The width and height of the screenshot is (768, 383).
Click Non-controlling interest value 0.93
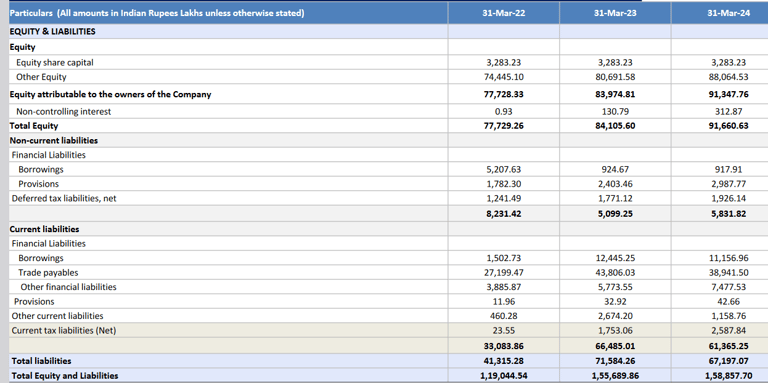504,112
